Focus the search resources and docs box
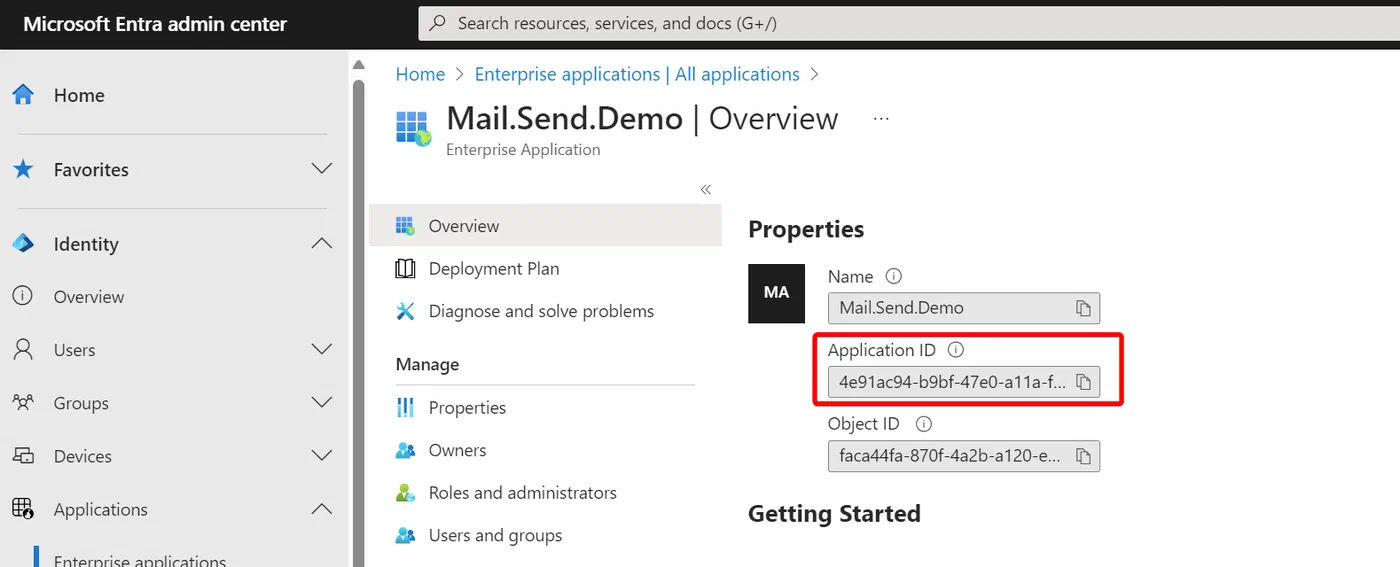The width and height of the screenshot is (1400, 567). [x=908, y=23]
